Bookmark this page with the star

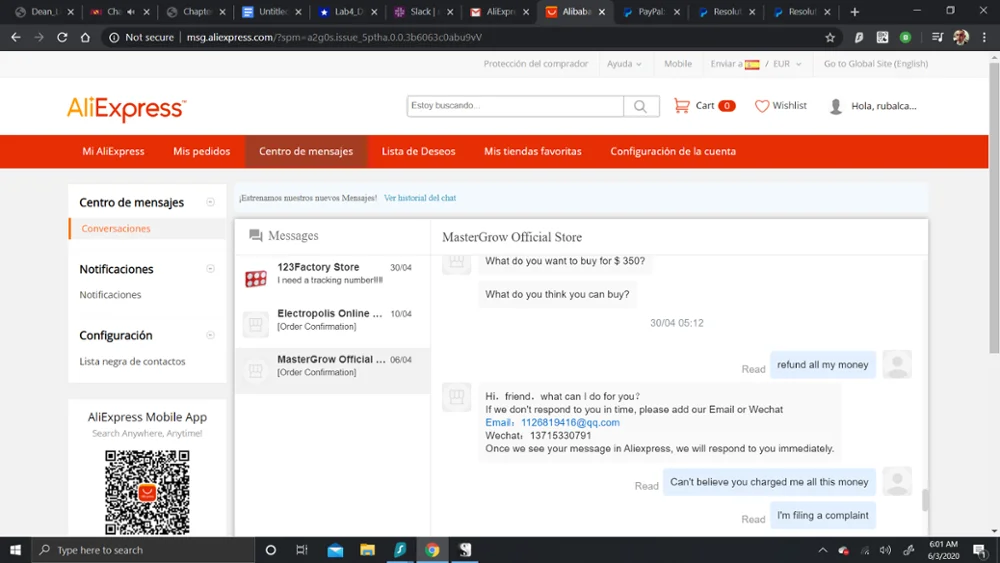[x=830, y=38]
